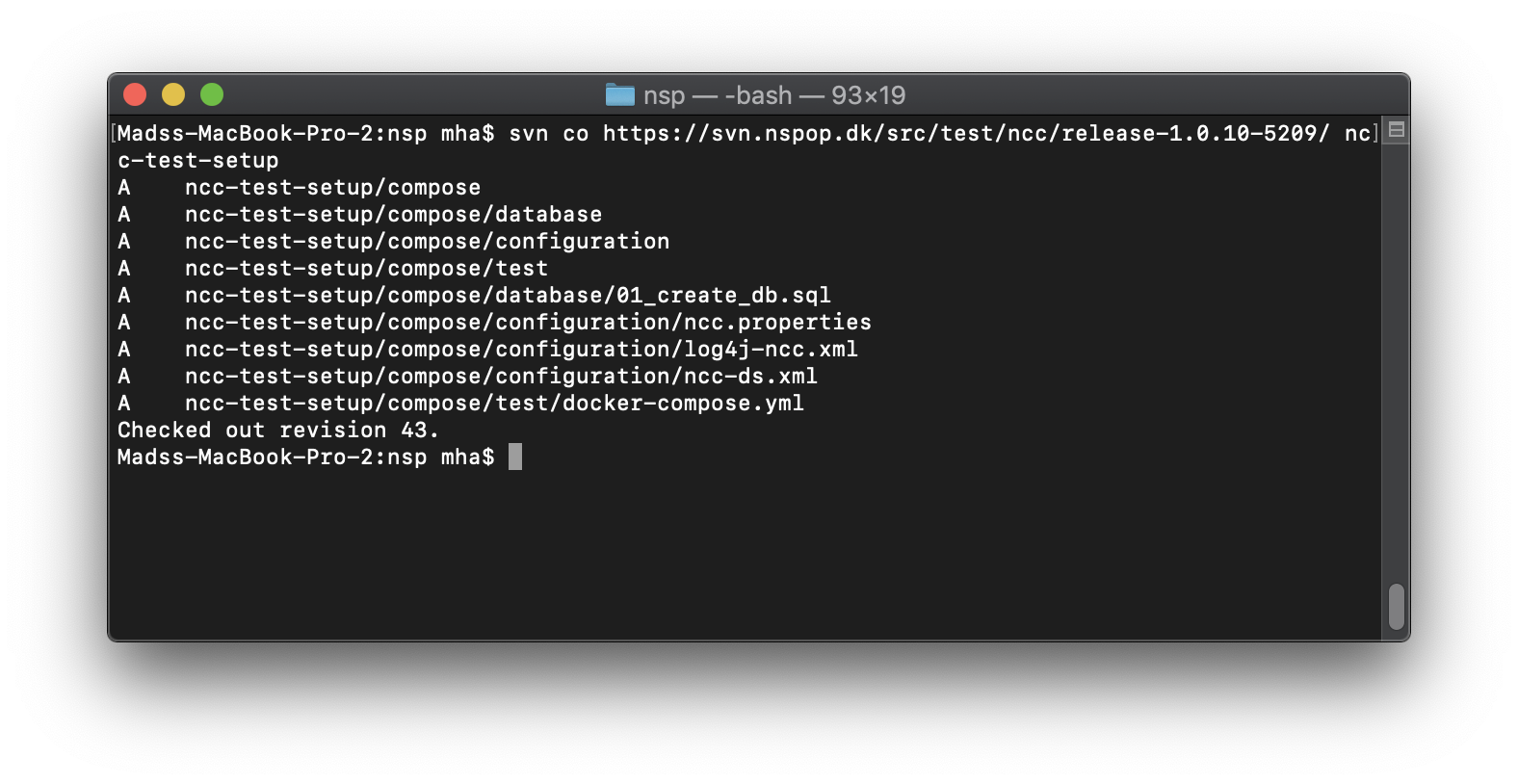This screenshot has width=1518, height=784.
Task: Zoom the window with the green button
Action: [x=212, y=94]
